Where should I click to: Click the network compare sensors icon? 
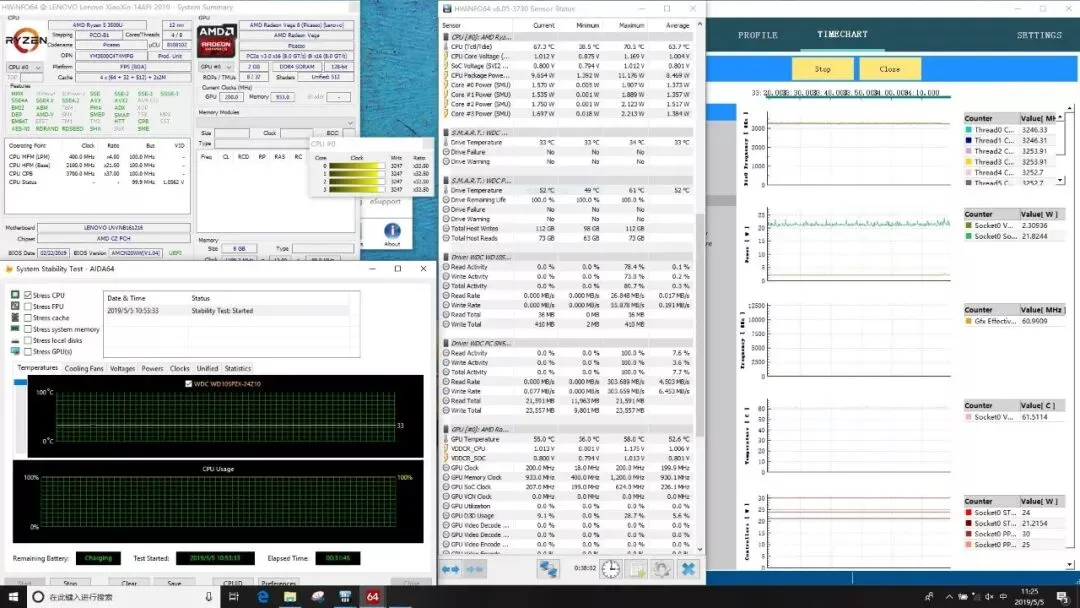[x=548, y=569]
